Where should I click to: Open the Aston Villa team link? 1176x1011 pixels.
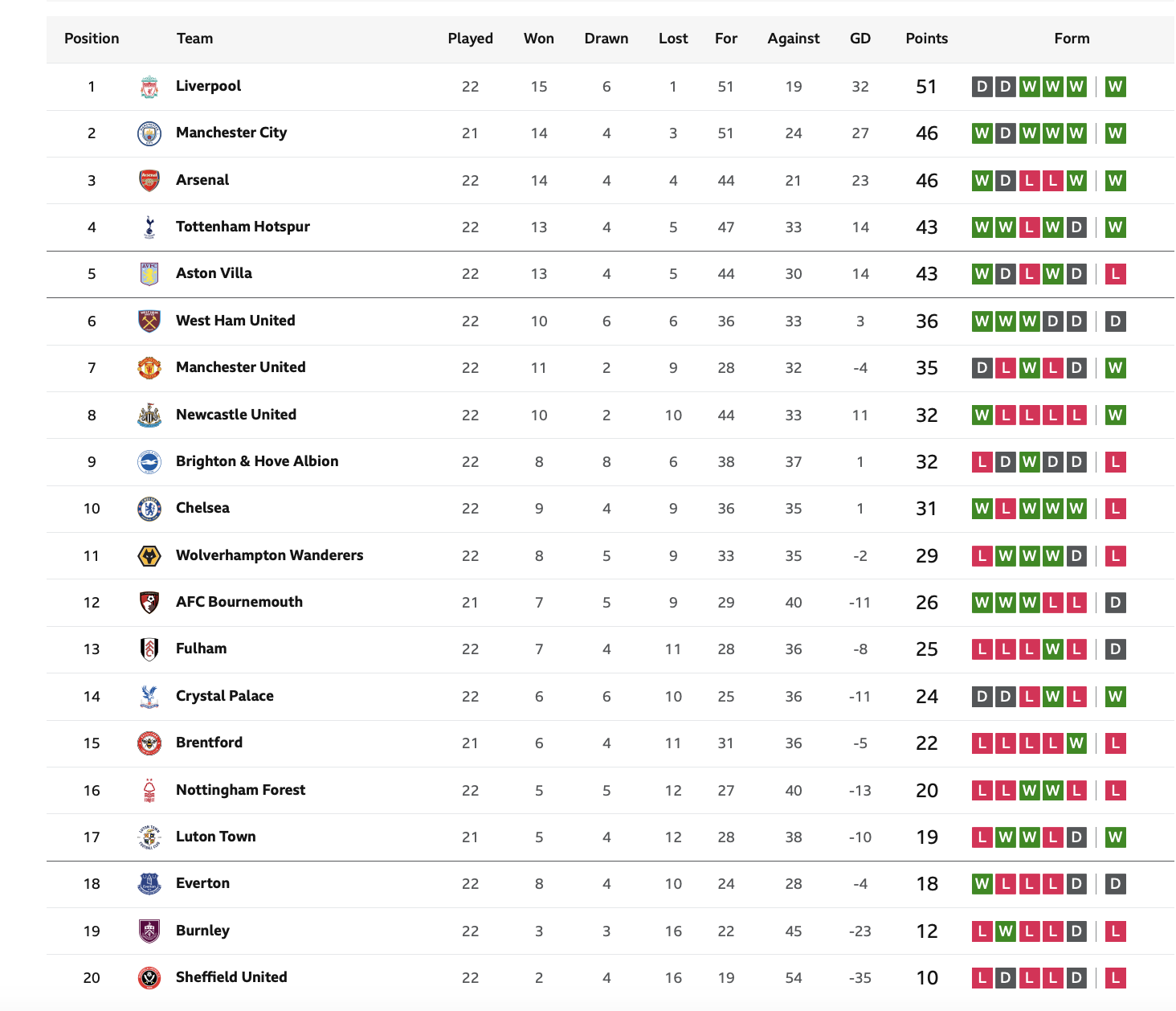pos(214,273)
